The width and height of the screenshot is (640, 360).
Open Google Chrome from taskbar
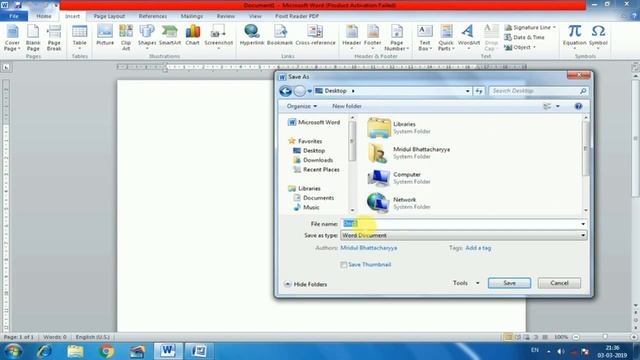pos(106,351)
